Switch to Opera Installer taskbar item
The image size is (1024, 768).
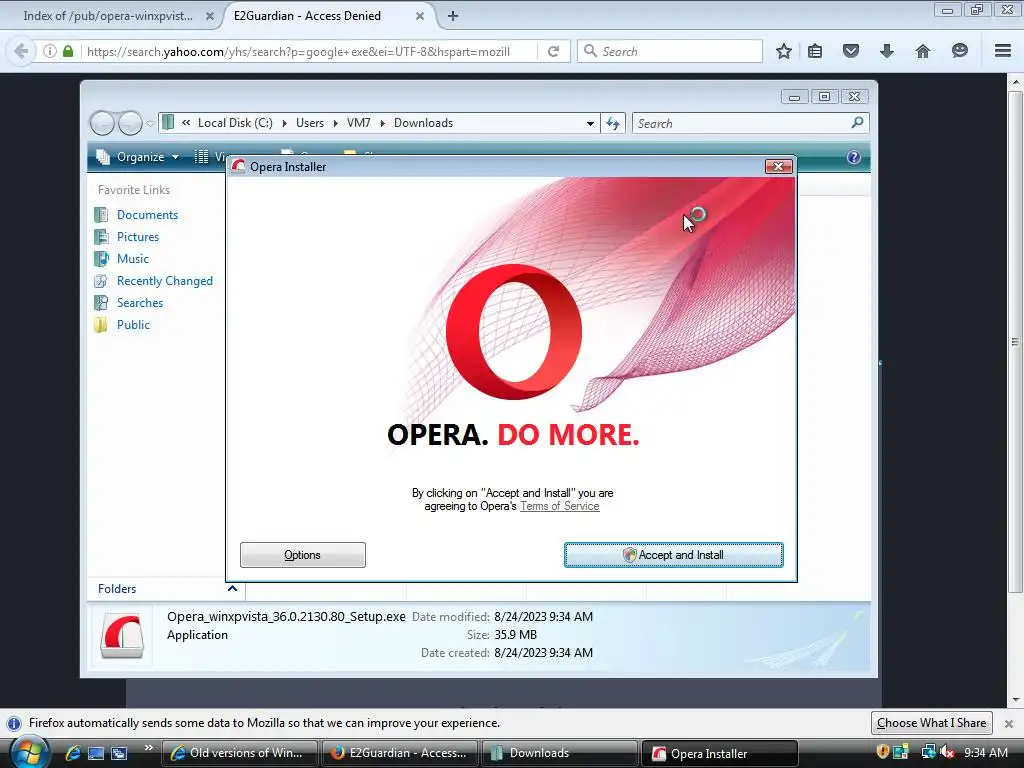click(x=720, y=753)
